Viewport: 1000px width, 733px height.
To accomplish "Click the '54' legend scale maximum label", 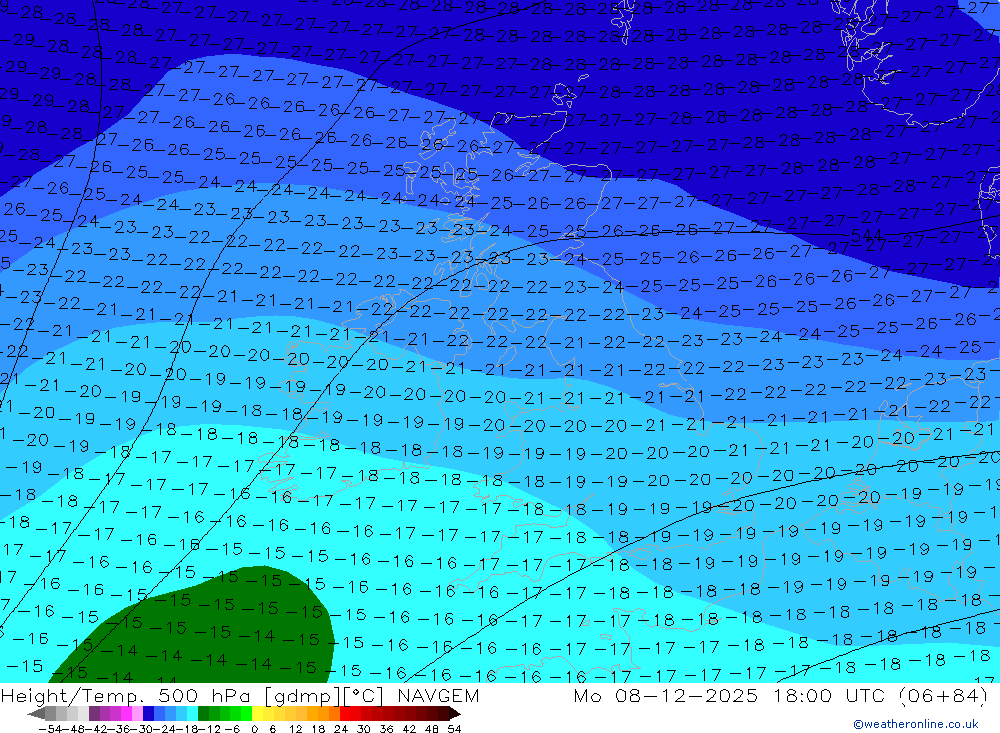I will 454,729.
